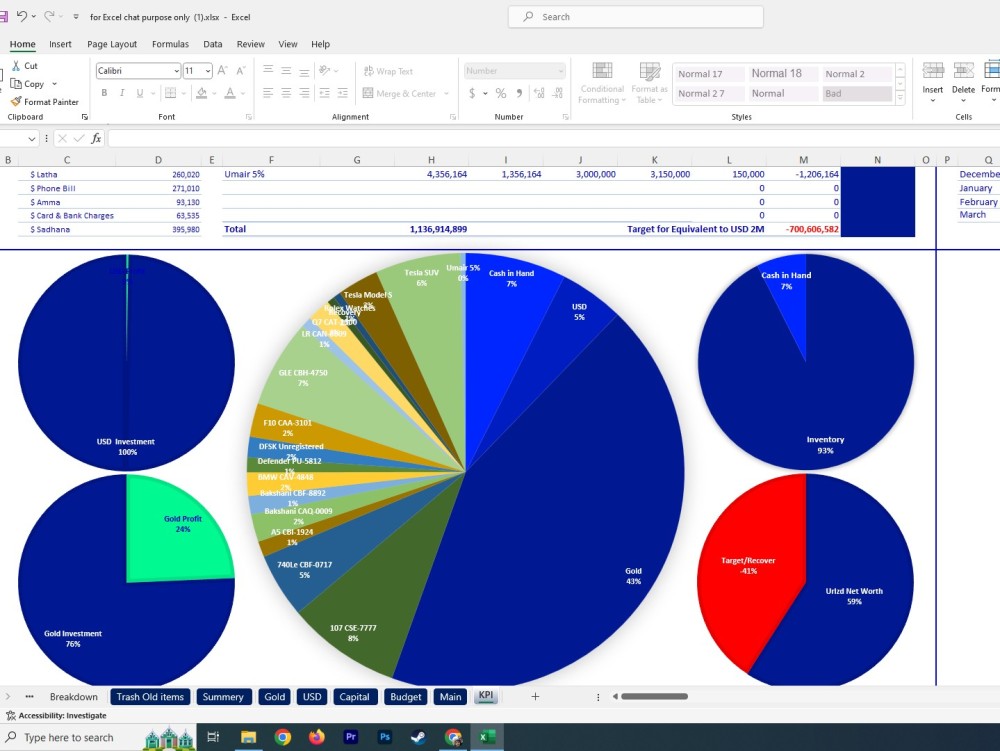
Task: Select the Insert cells icon
Action: [x=932, y=75]
